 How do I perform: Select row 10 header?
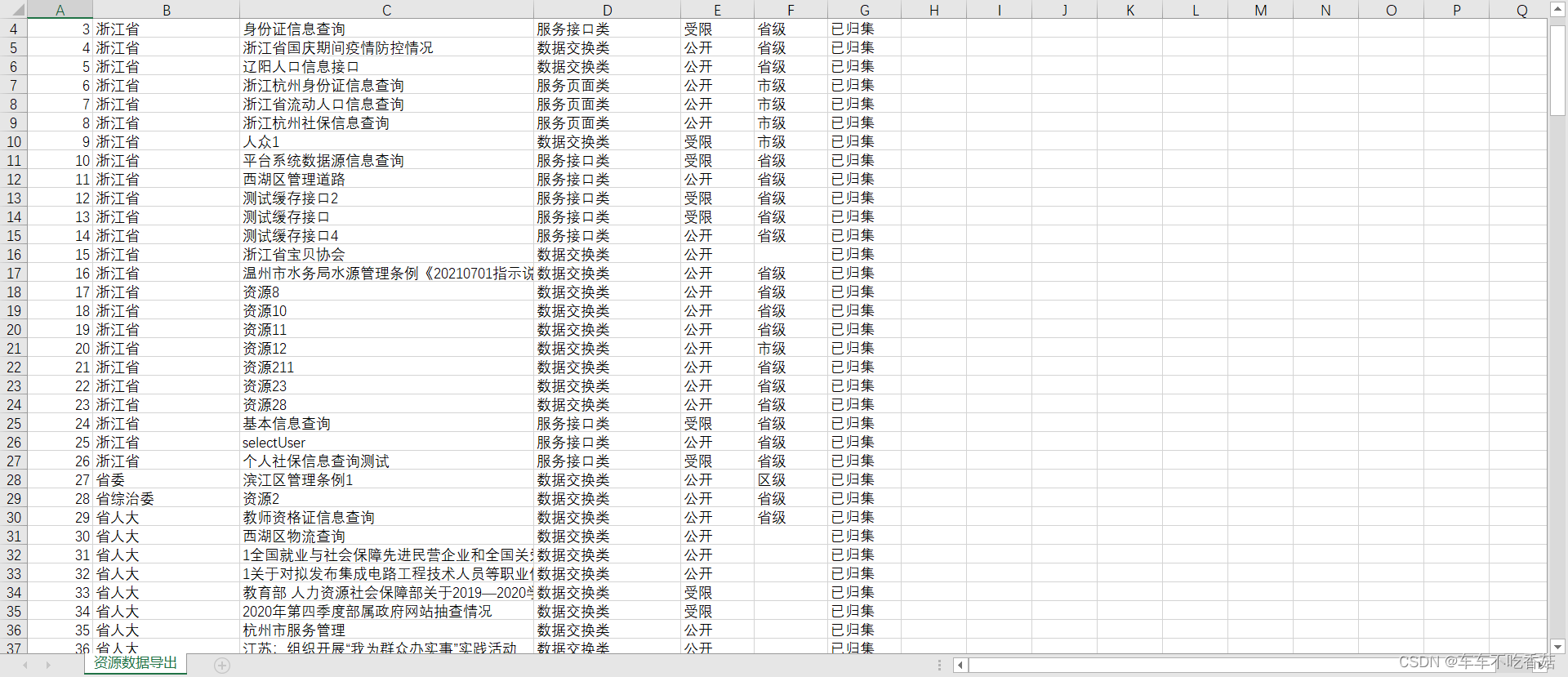14,141
